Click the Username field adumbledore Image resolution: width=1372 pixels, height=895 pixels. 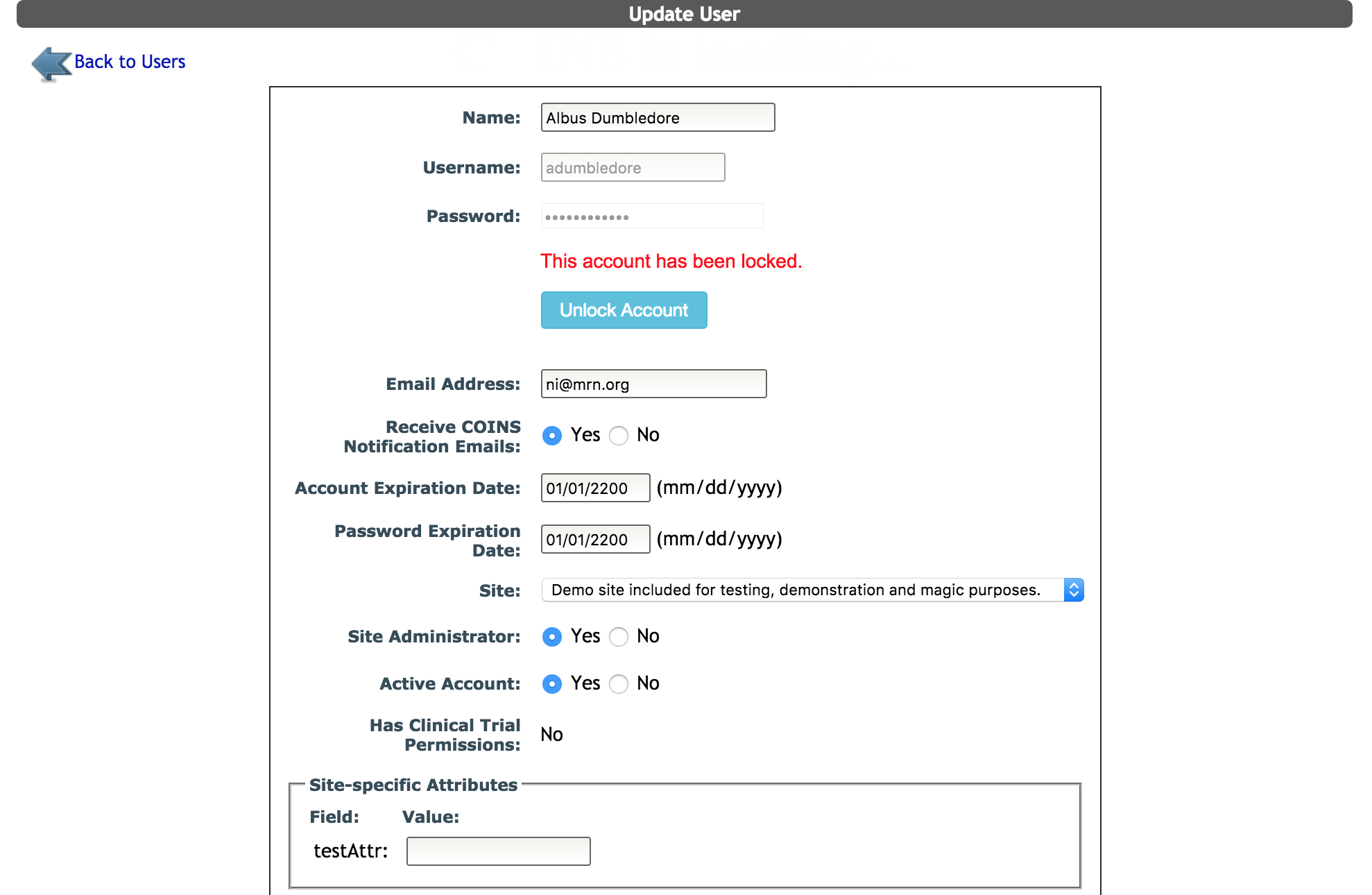pyautogui.click(x=633, y=167)
